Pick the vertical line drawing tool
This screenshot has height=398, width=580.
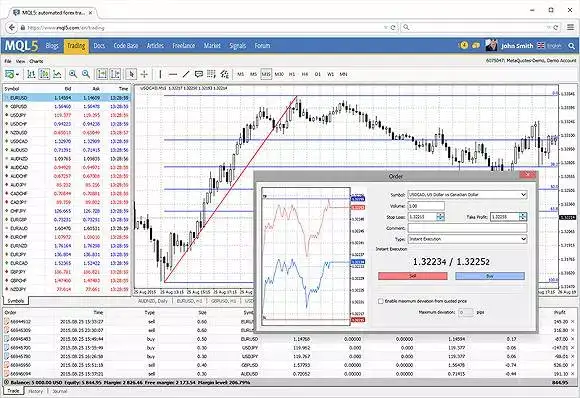click(x=160, y=74)
